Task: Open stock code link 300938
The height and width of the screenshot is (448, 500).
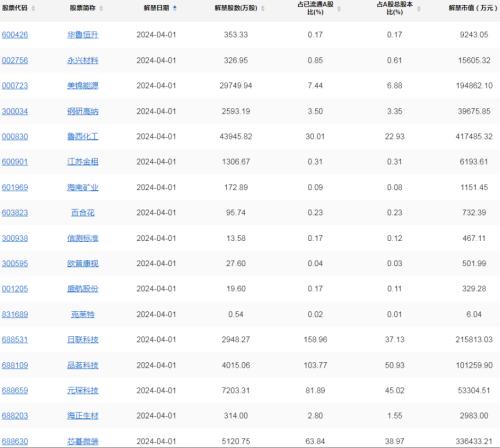Action: [15, 238]
